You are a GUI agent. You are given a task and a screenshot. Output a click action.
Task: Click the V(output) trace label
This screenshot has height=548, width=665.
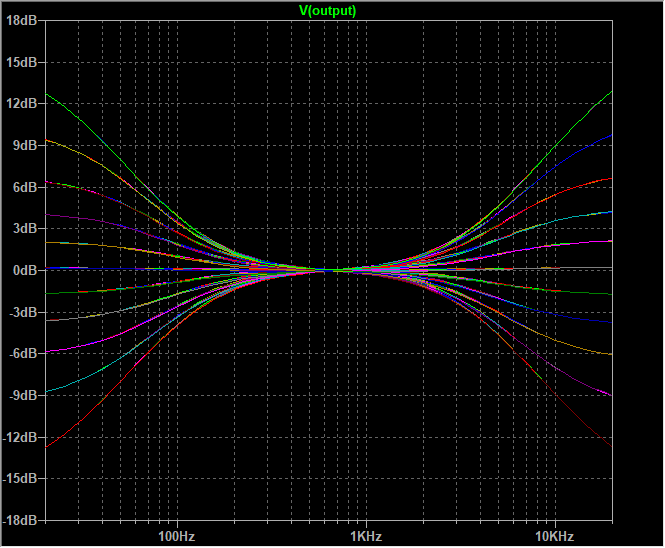point(327,11)
